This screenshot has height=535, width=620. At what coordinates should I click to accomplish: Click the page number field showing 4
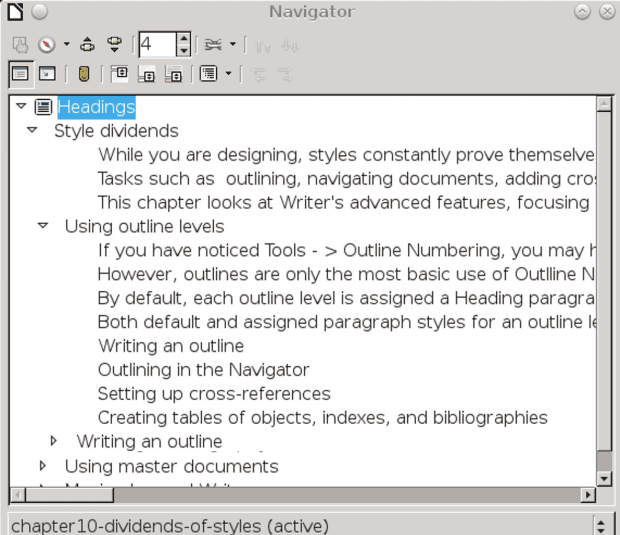pyautogui.click(x=157, y=44)
